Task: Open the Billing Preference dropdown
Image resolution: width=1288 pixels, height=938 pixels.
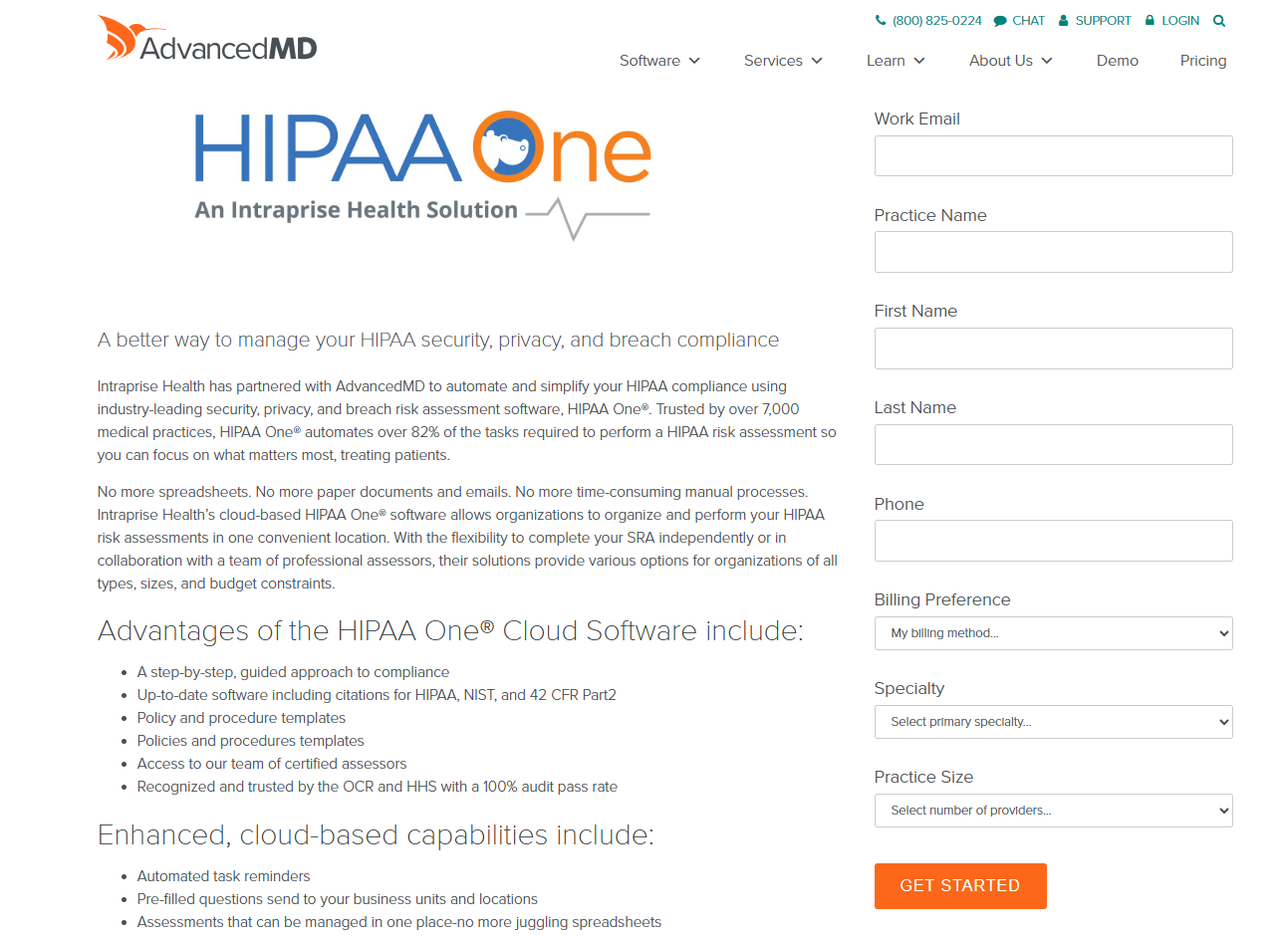Action: tap(1054, 633)
